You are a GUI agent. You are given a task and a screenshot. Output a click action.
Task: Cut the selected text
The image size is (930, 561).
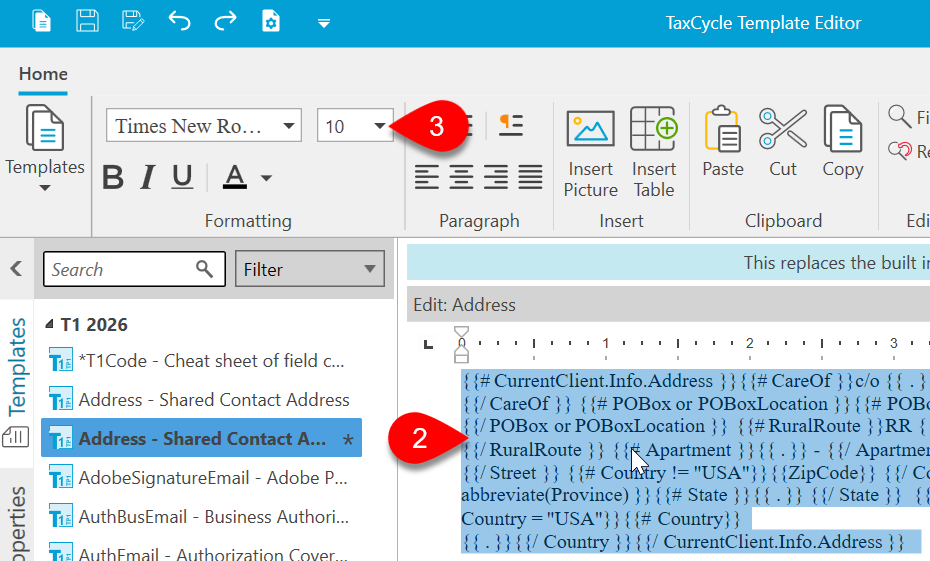(783, 142)
